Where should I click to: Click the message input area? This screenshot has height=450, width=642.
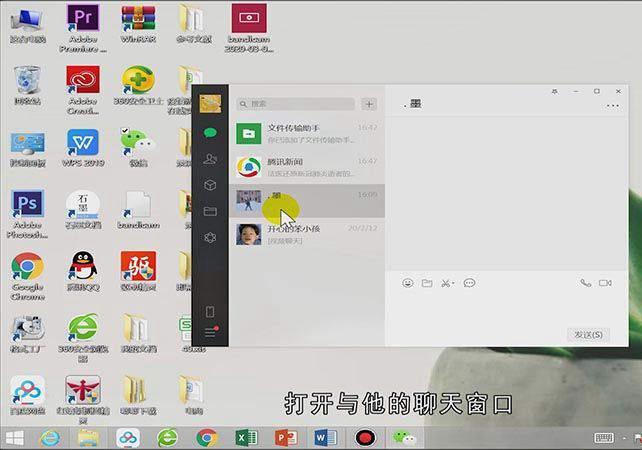507,309
